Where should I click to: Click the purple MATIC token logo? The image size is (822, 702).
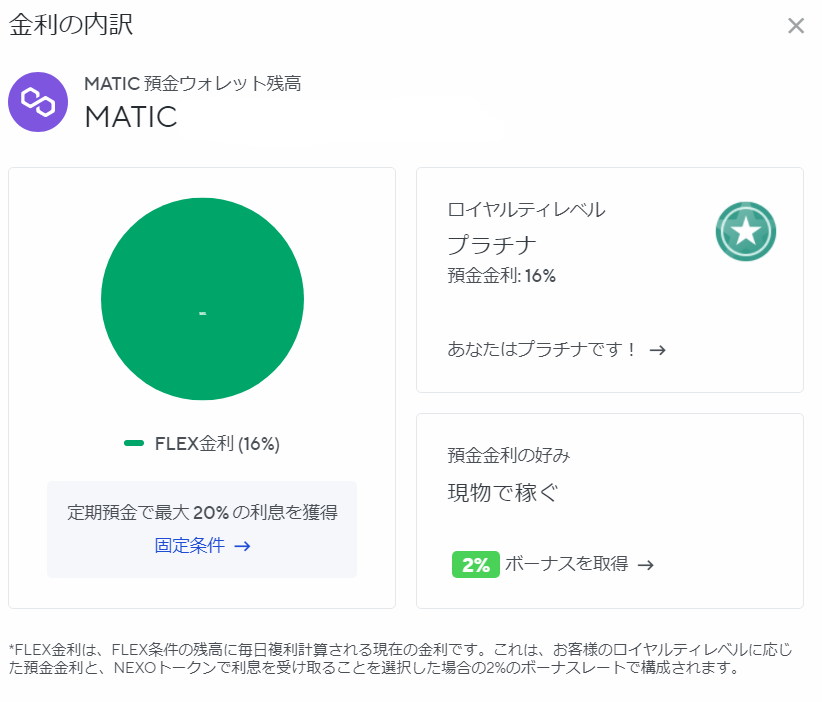[x=38, y=102]
